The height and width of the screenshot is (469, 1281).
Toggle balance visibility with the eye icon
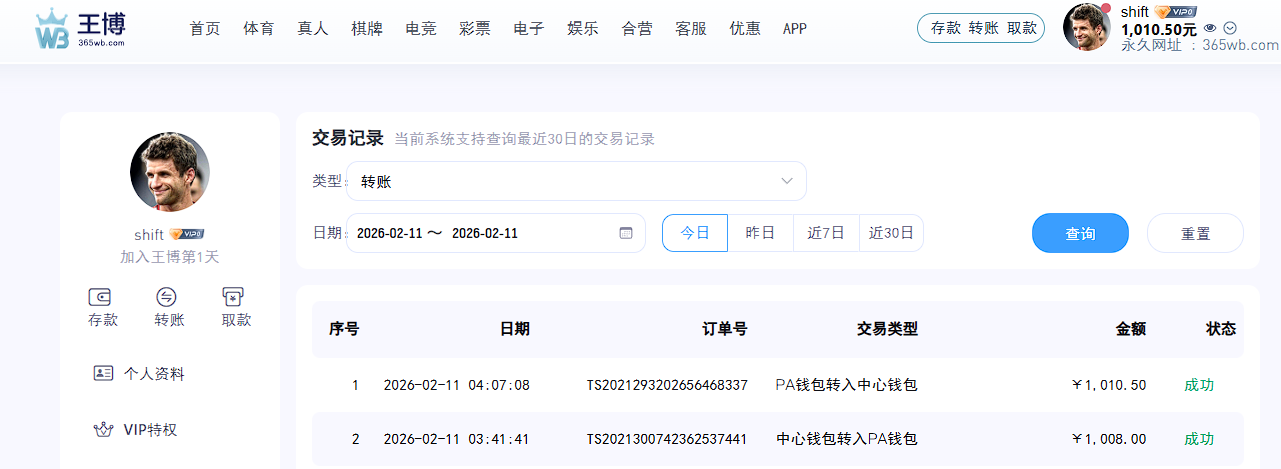(1211, 29)
